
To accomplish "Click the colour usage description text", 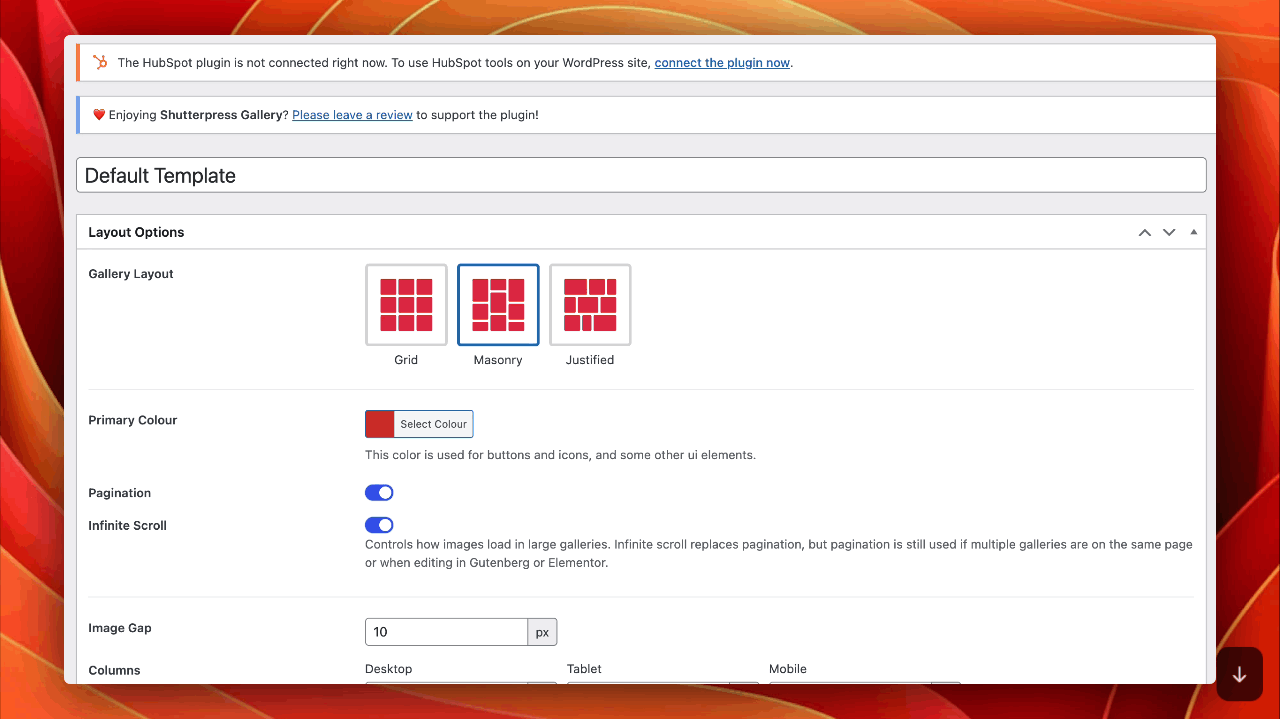I will pyautogui.click(x=560, y=455).
